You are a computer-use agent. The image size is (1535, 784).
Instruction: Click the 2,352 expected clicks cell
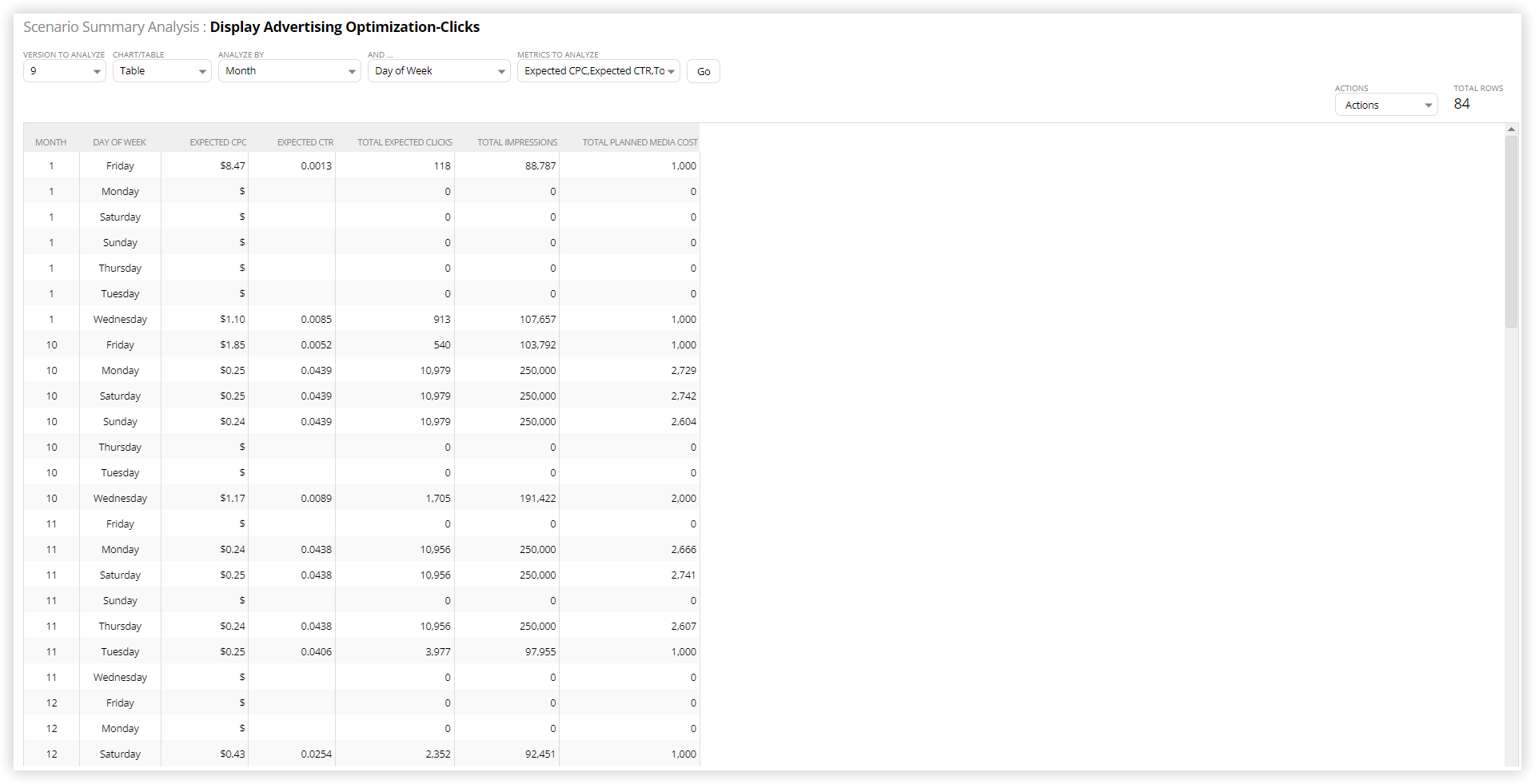395,754
